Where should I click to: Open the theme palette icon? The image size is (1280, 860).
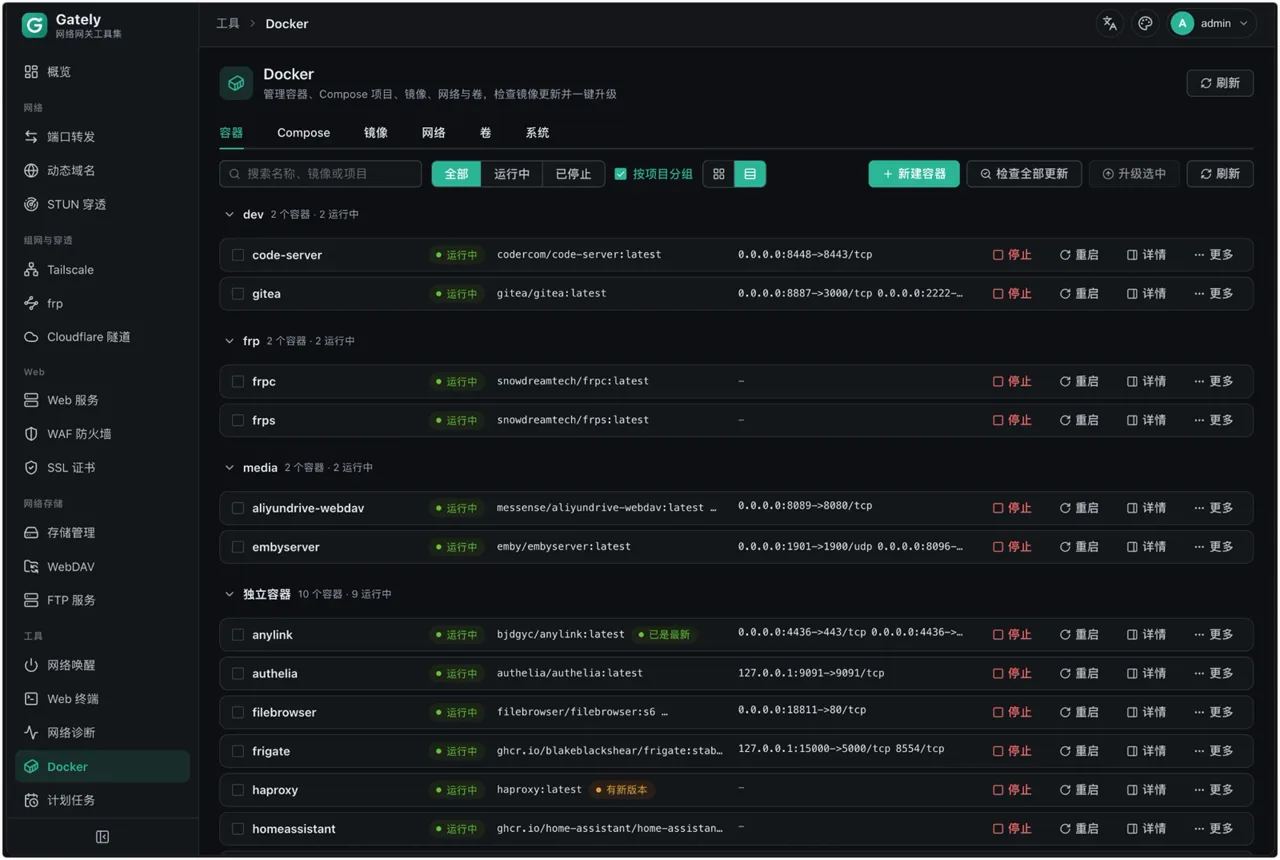tap(1145, 23)
